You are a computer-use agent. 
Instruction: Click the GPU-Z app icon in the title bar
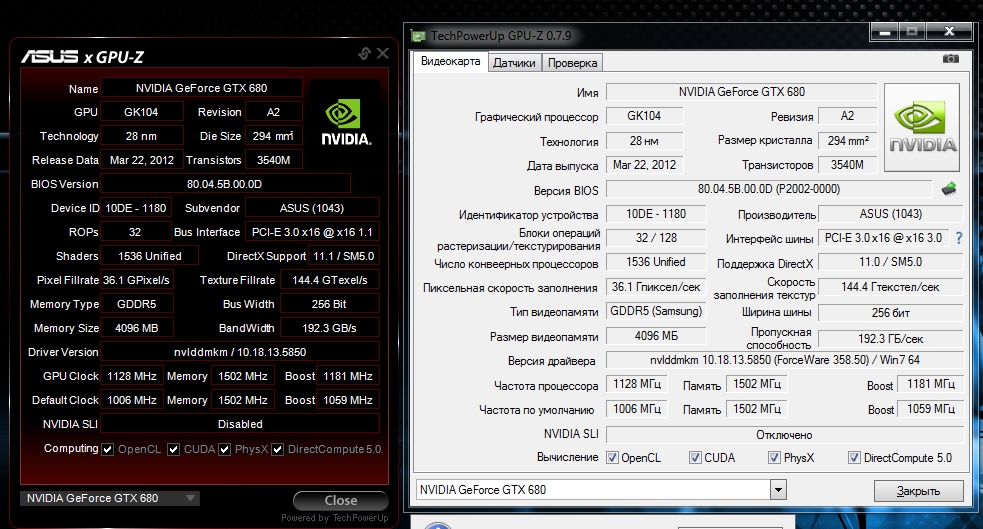click(x=418, y=36)
